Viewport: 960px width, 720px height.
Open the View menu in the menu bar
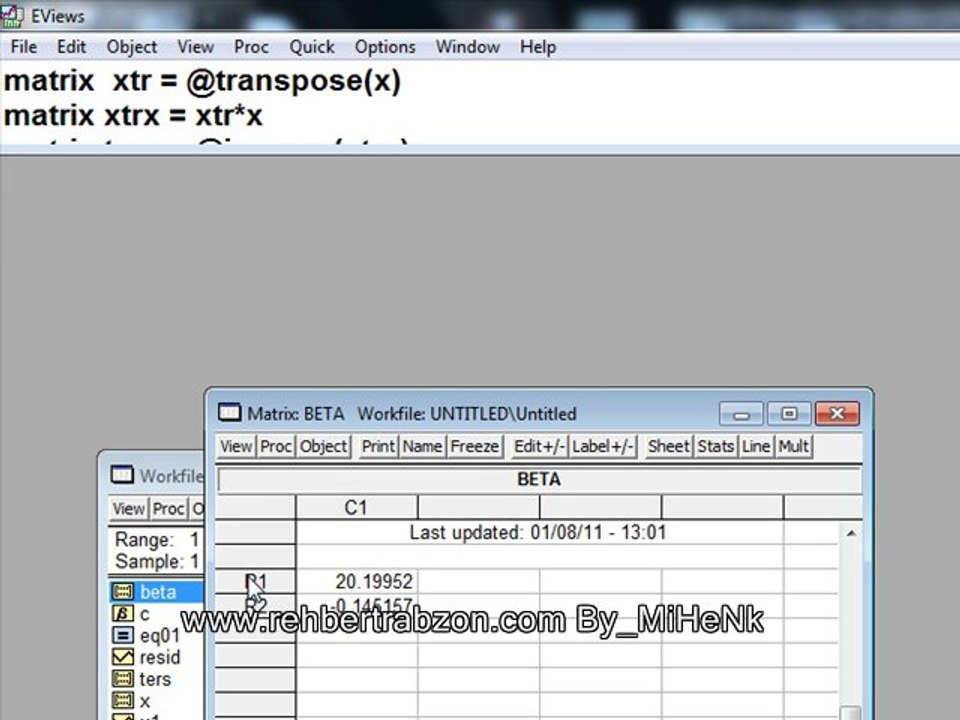click(195, 47)
